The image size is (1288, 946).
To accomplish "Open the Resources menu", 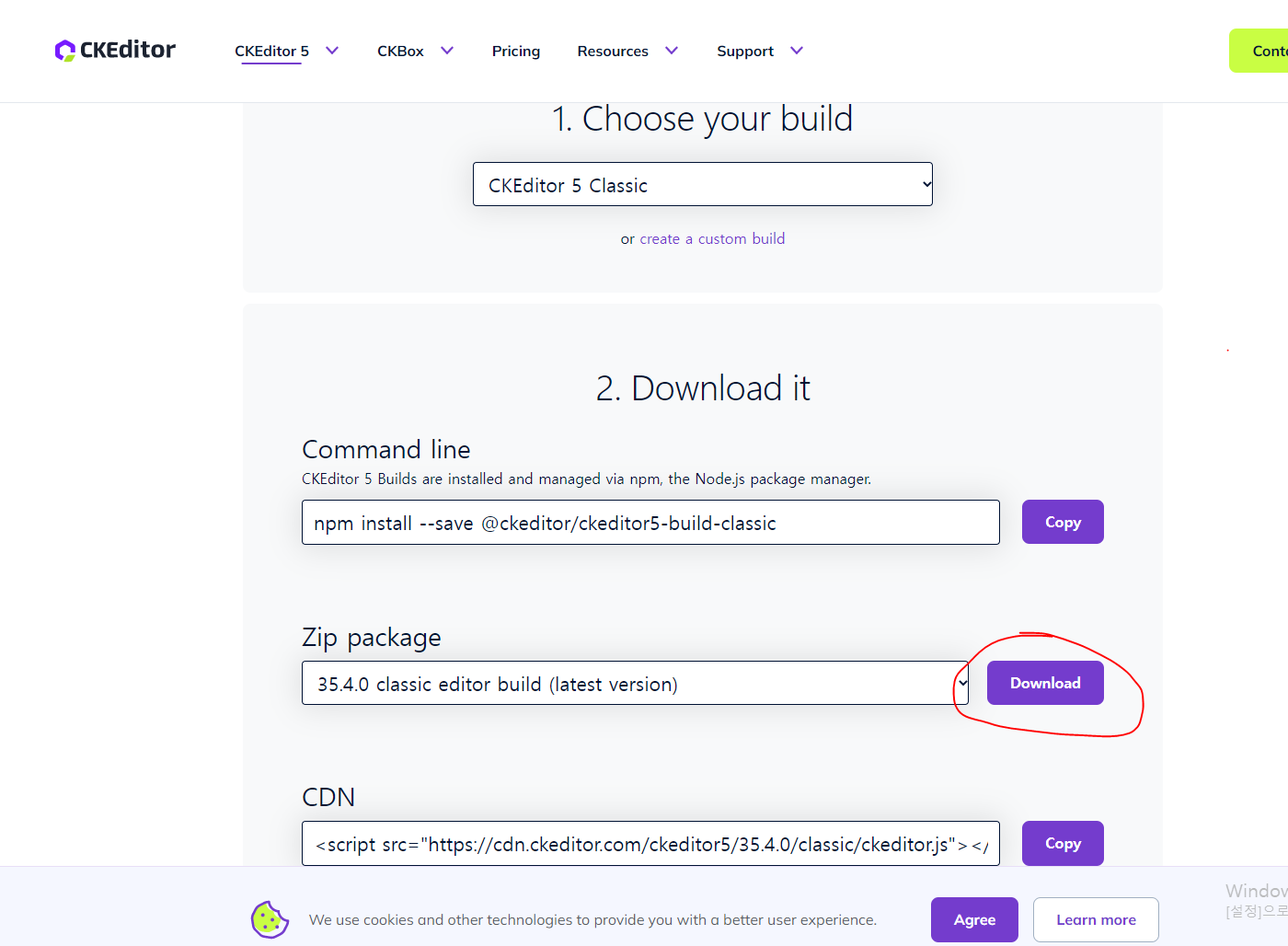I will [613, 51].
